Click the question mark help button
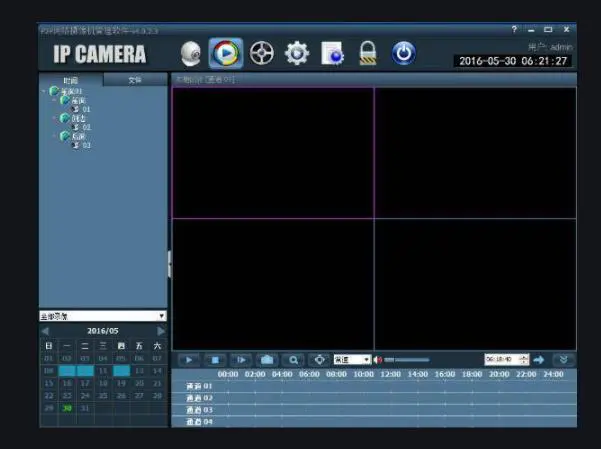601x449 pixels. (514, 29)
